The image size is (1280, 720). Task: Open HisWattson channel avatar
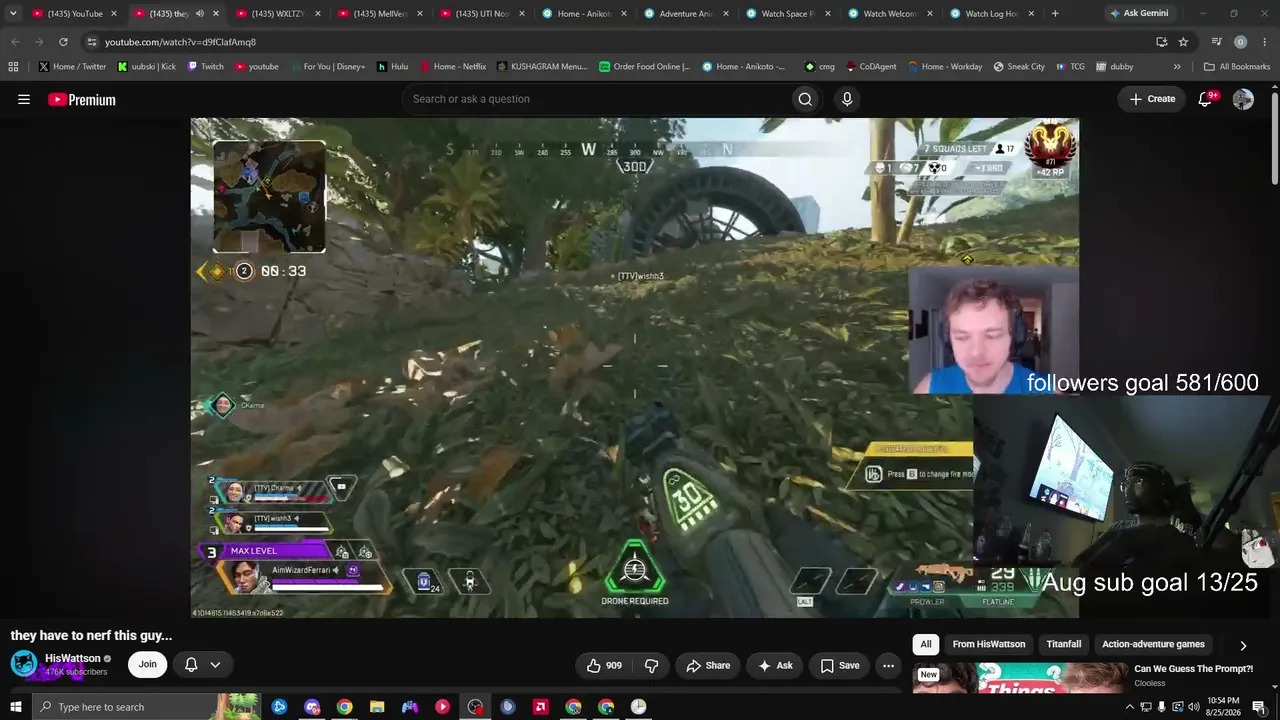tap(24, 664)
